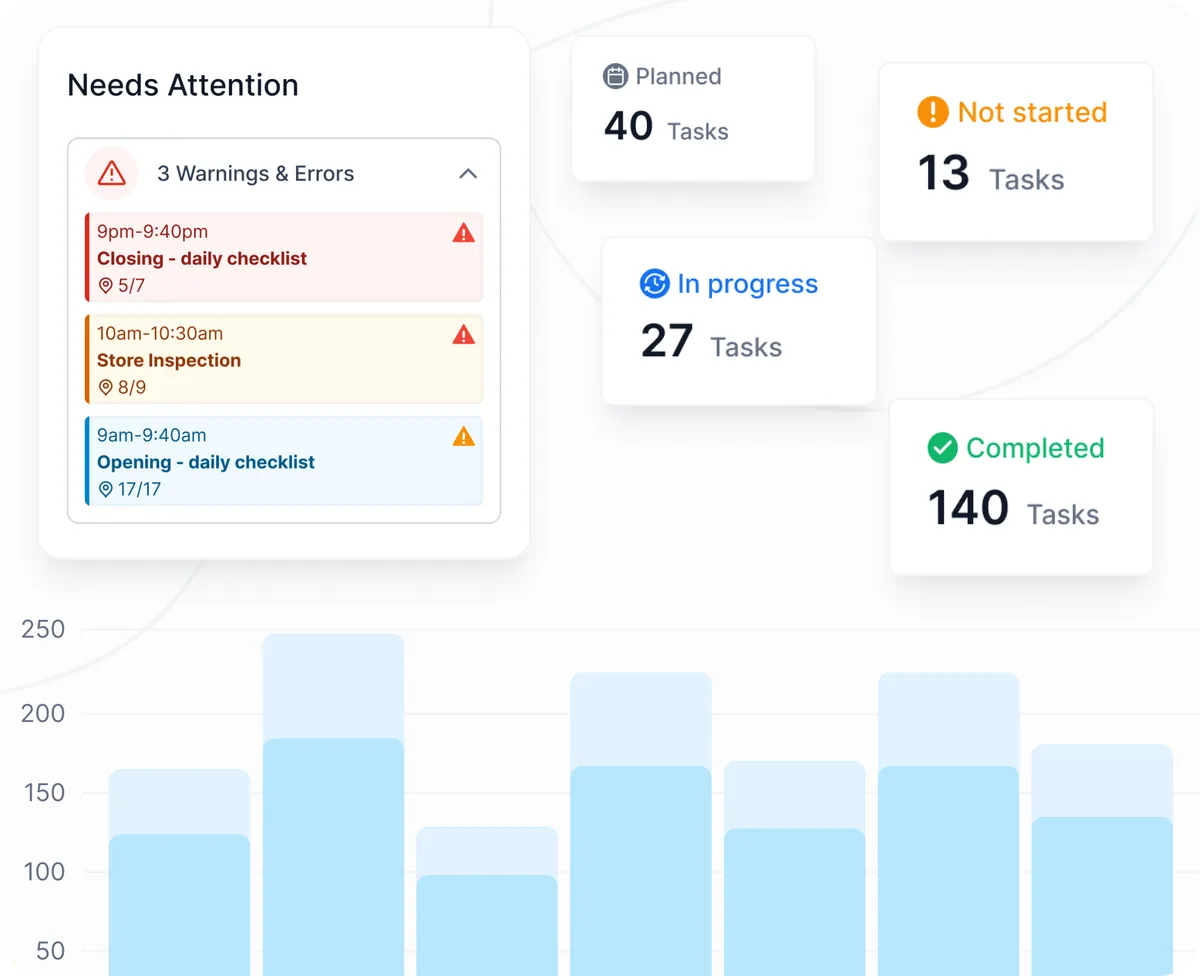This screenshot has width=1200, height=976.
Task: Collapse the 3 Warnings & Errors section
Action: pos(468,173)
